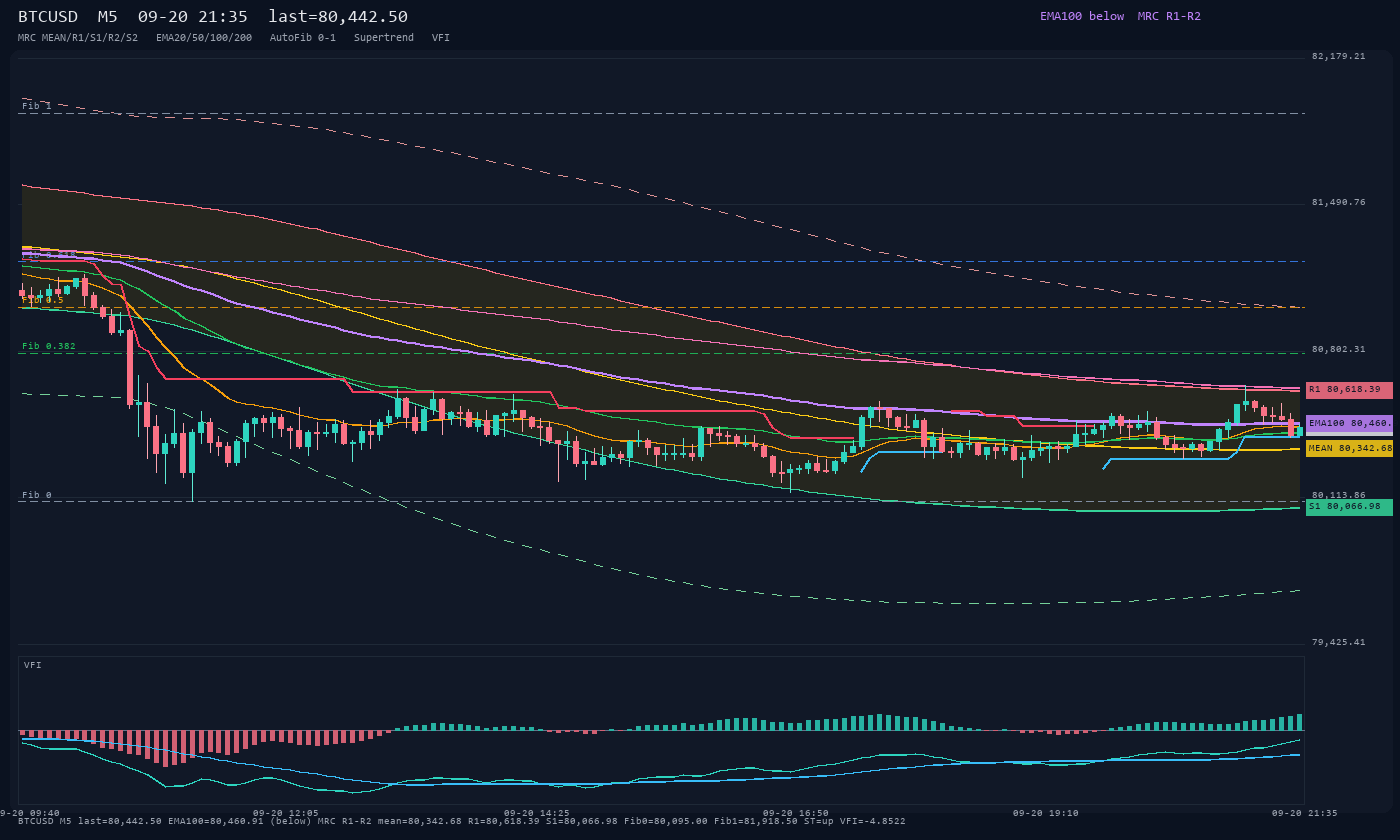
Task: Click the last=80,442.50 price in the title
Action: point(338,17)
